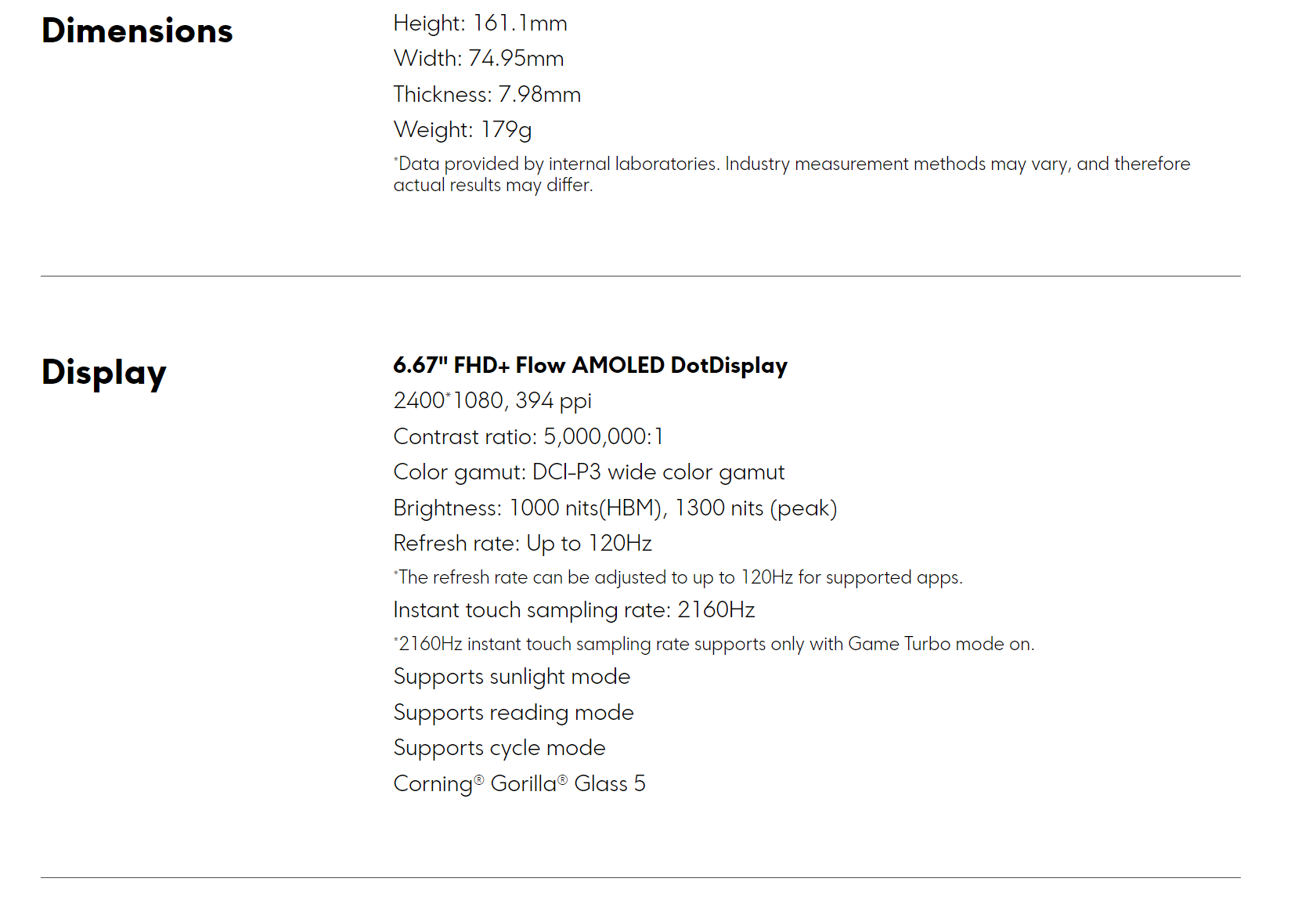Click the Brightness 1000 nits(HBM) line
The image size is (1316, 900).
pos(615,508)
